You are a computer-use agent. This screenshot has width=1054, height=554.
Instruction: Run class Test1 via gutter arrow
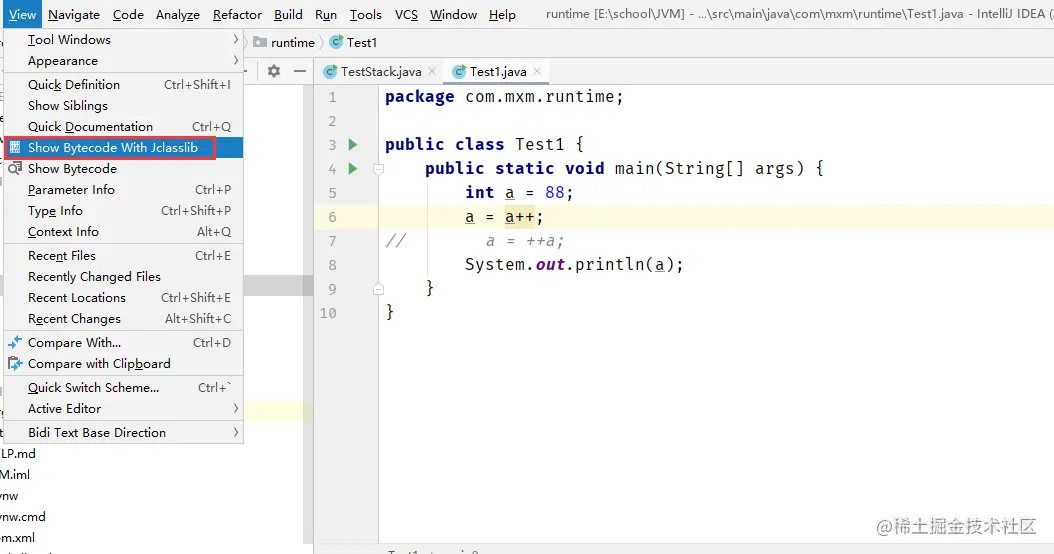[353, 145]
